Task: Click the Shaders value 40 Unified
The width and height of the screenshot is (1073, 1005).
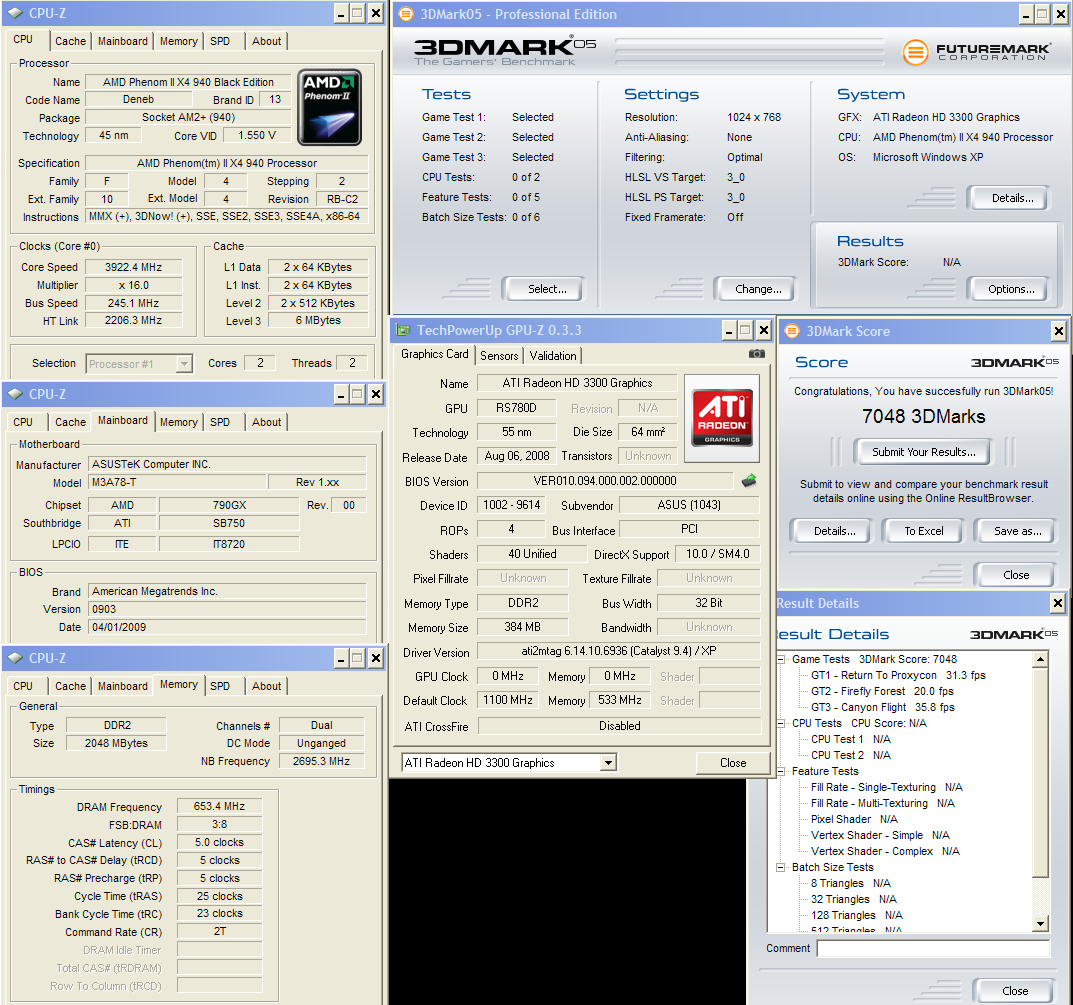Action: (x=532, y=554)
